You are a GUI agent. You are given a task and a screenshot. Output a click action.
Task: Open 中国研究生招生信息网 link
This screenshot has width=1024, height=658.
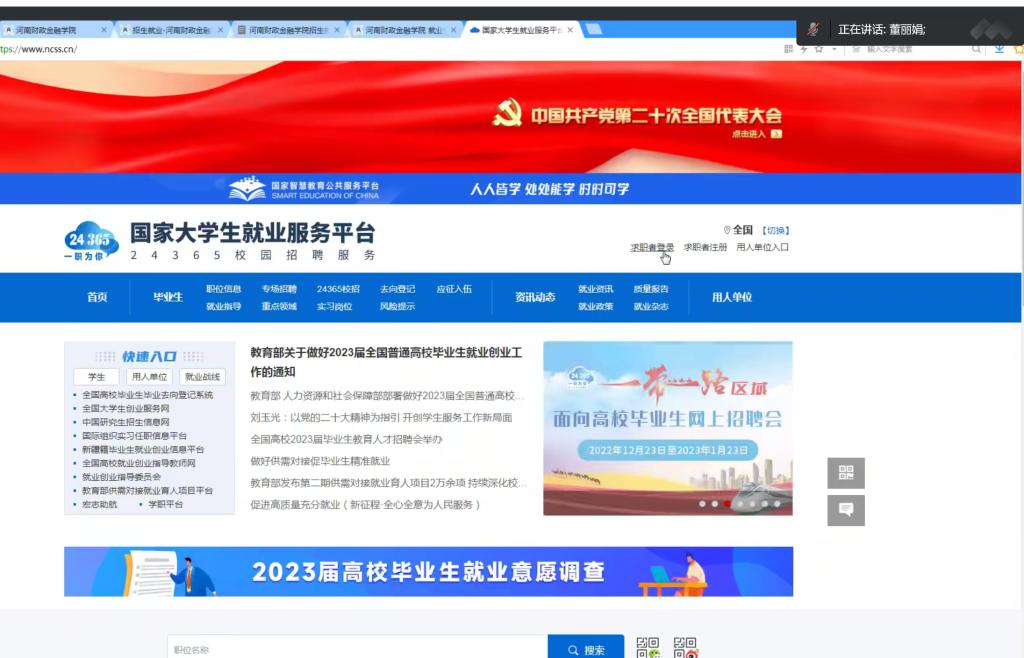pos(125,422)
